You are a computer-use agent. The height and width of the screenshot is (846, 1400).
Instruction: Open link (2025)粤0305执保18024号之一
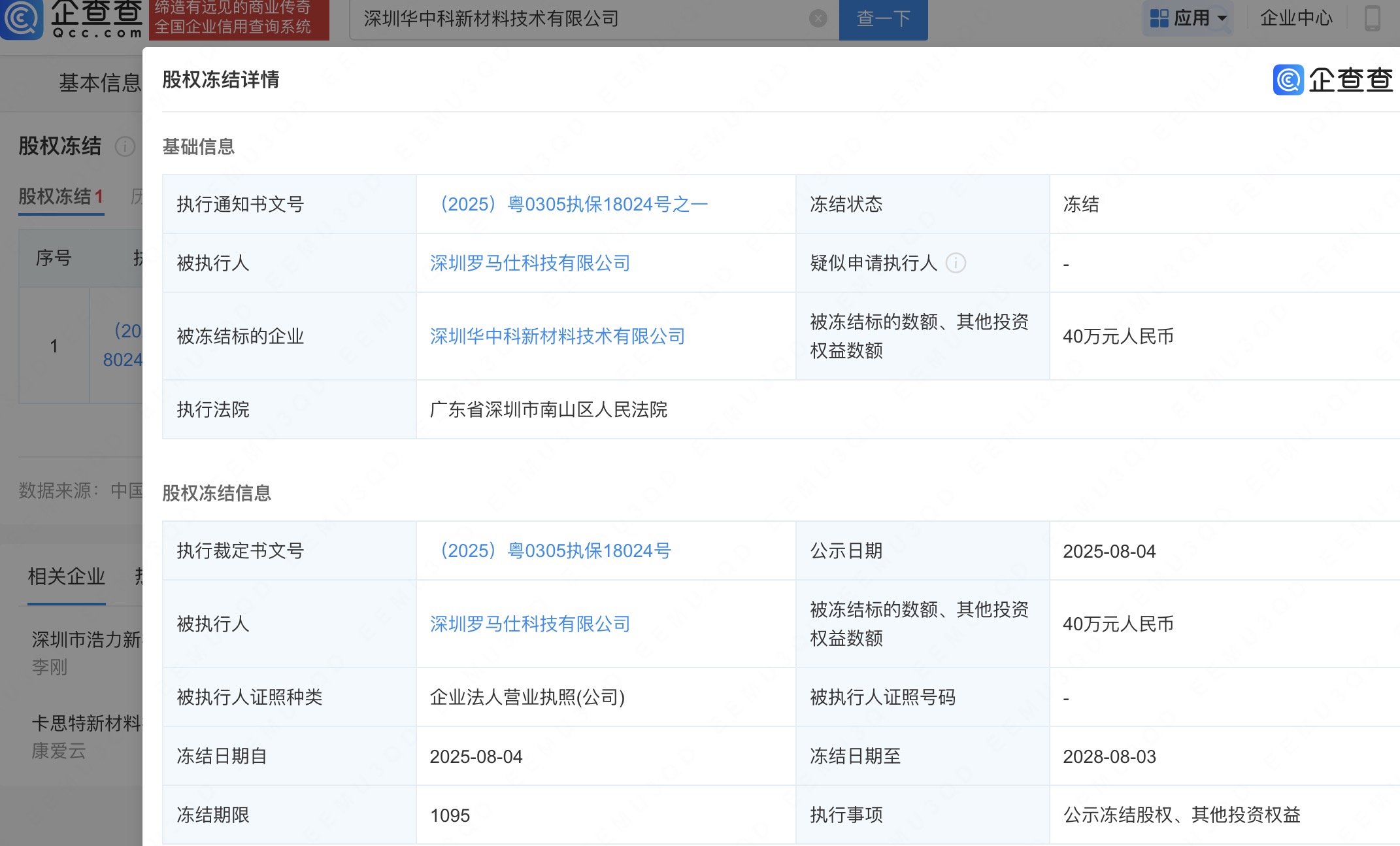click(569, 204)
